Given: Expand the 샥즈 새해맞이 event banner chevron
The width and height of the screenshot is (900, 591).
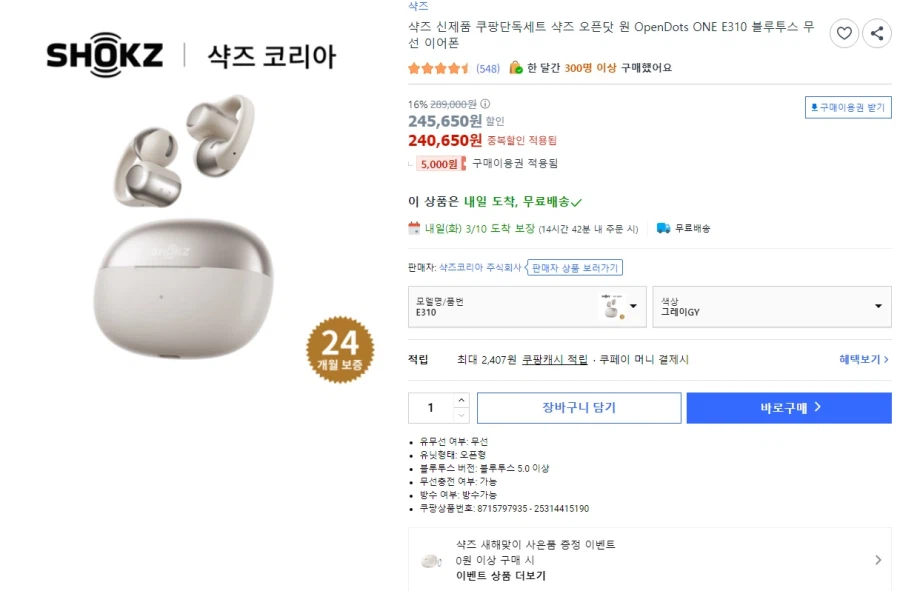Looking at the screenshot, I should [x=878, y=561].
